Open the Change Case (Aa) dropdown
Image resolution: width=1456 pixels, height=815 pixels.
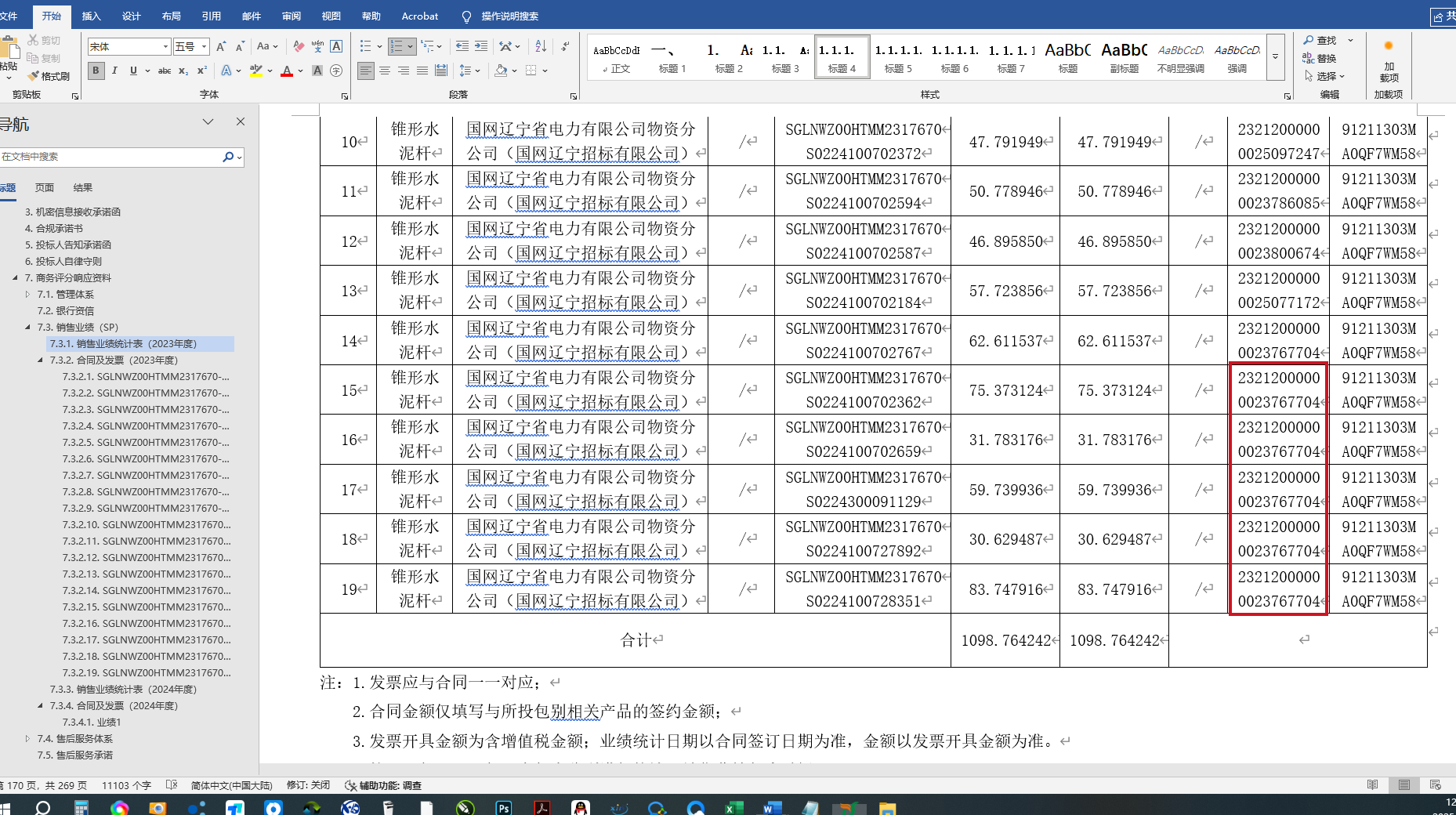[266, 47]
